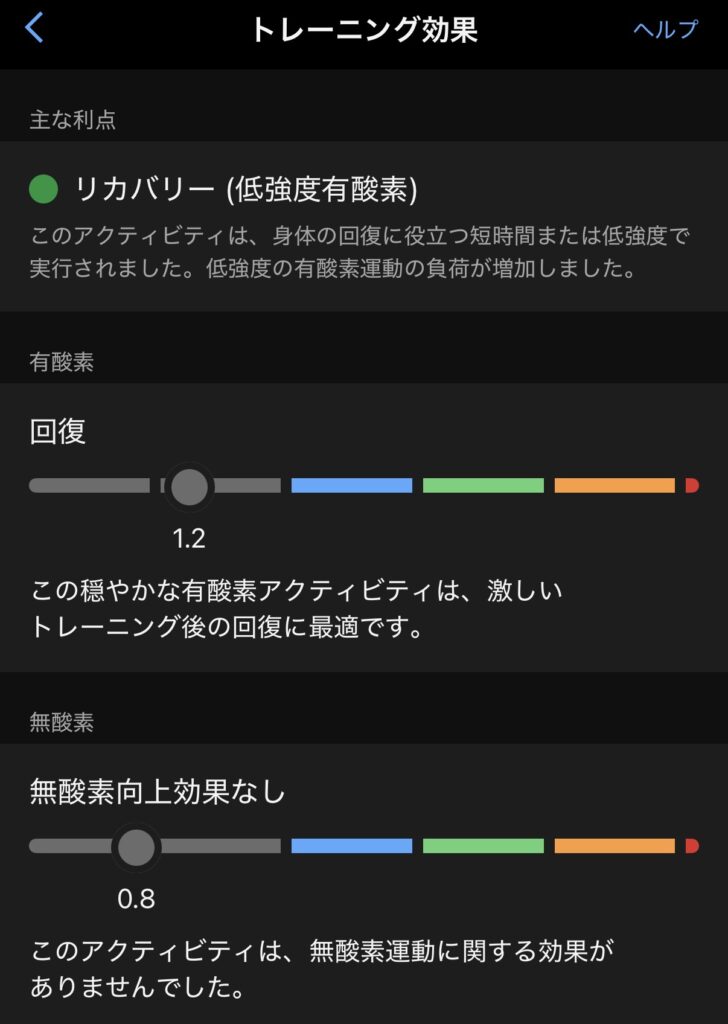Viewport: 728px width, 1024px height.
Task: Click the aerobic slider knob at 1.2
Action: click(189, 486)
